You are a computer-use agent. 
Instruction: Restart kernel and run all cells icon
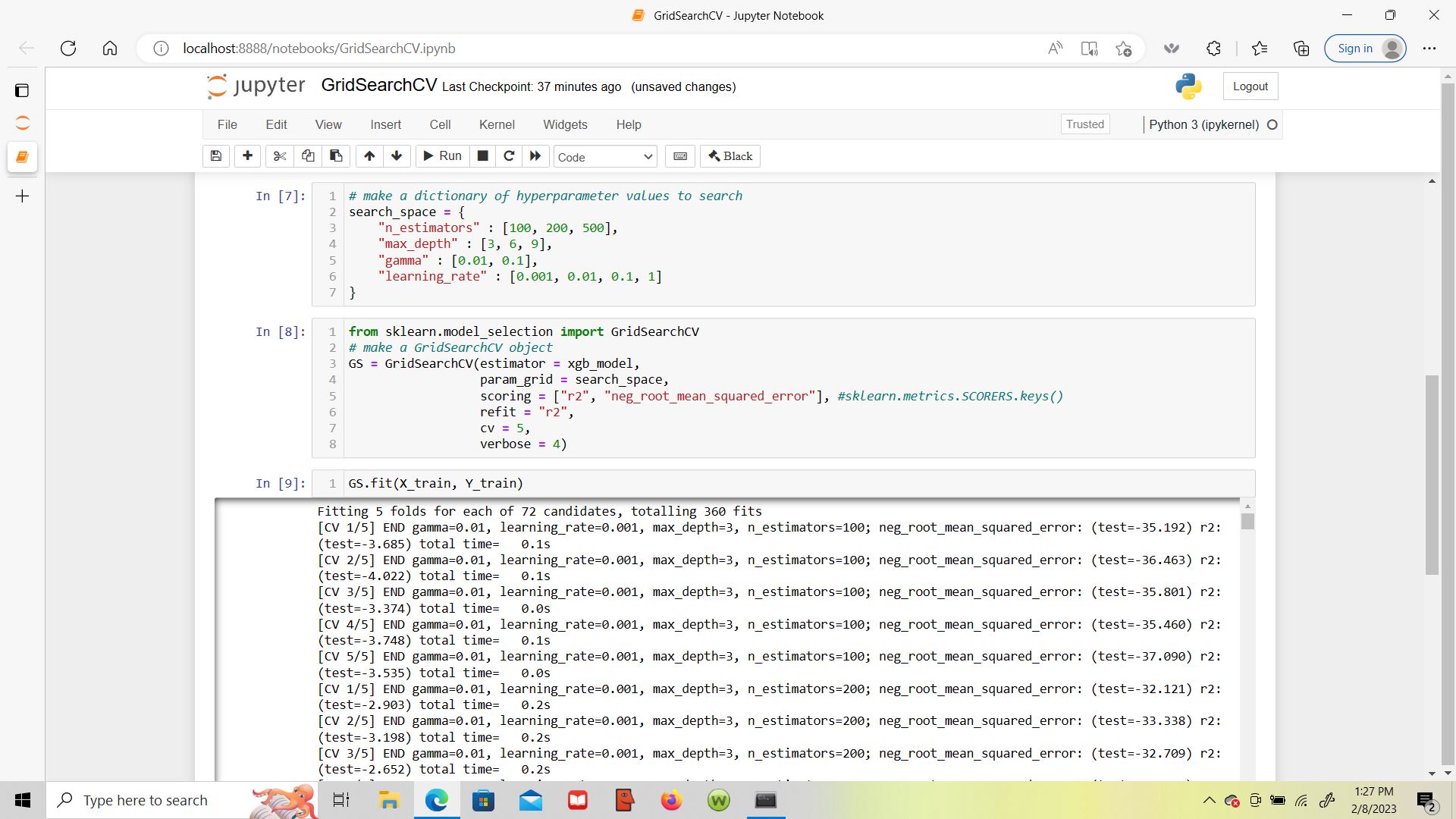point(535,156)
